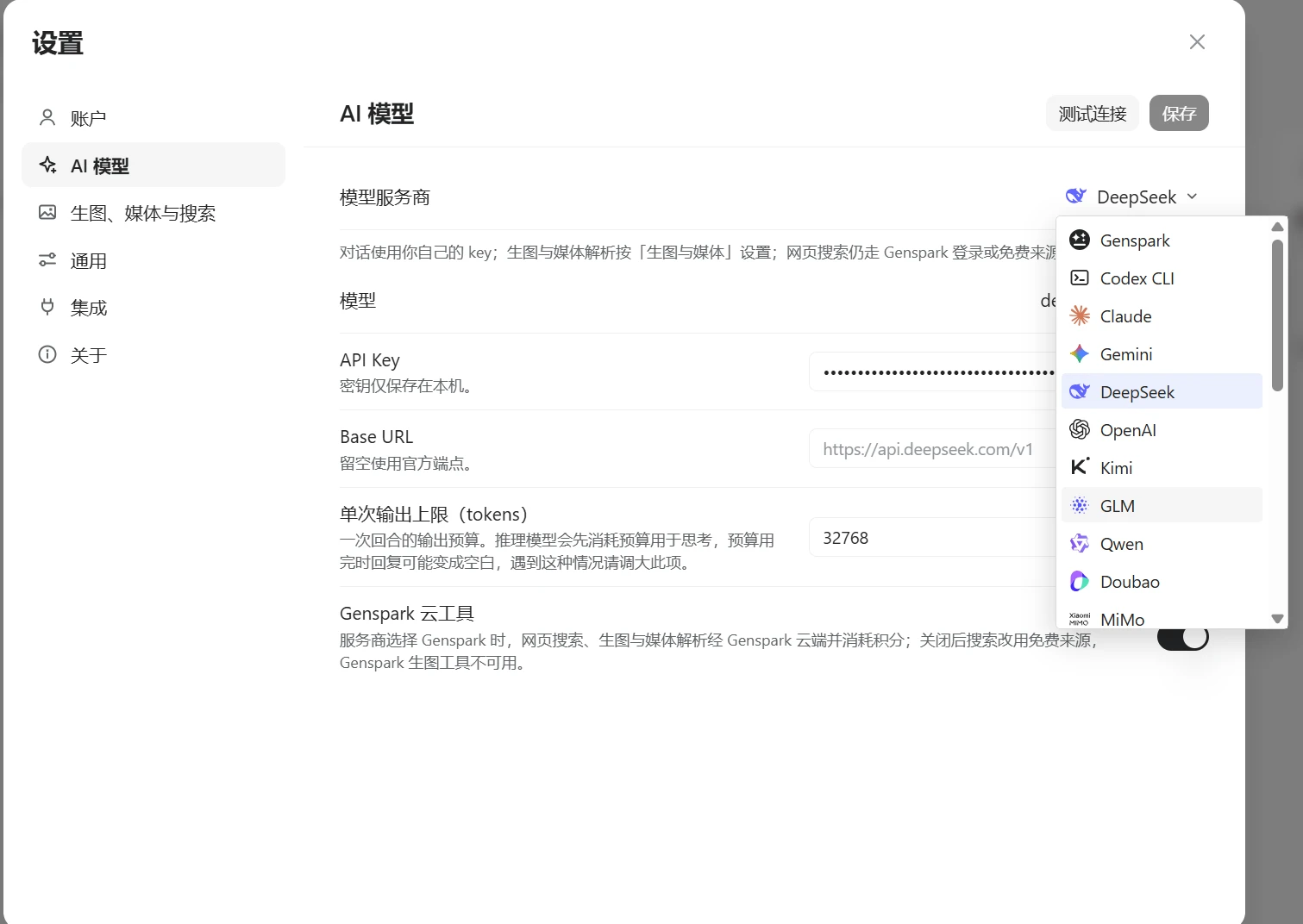Select Qwen from the provider list

(1162, 543)
